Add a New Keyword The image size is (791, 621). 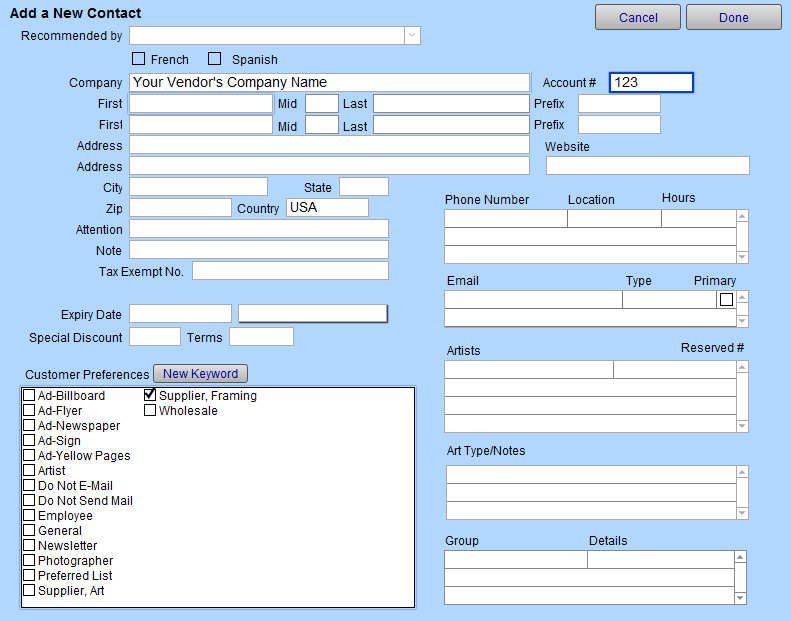(200, 374)
